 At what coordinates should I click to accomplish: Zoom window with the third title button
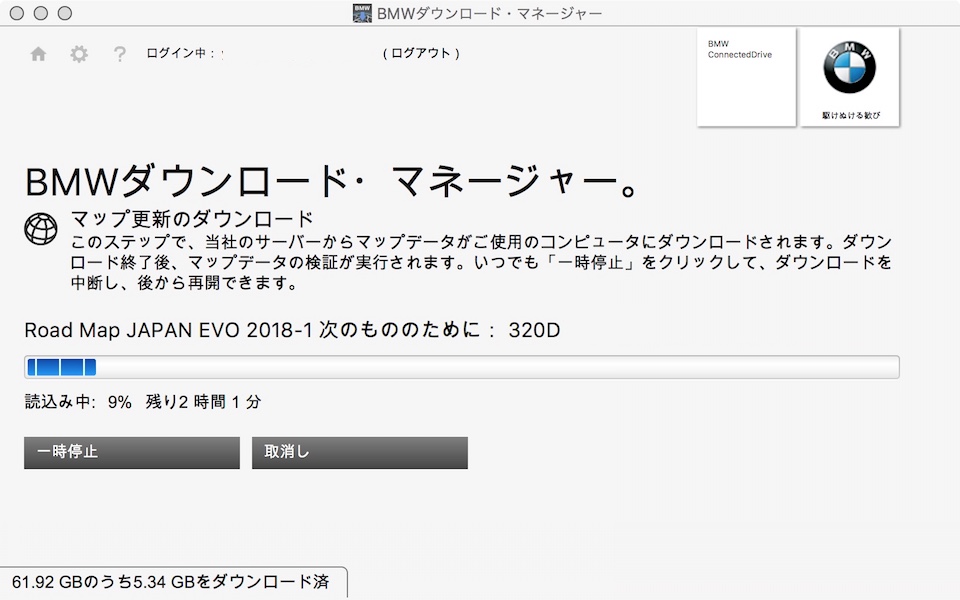pos(64,13)
